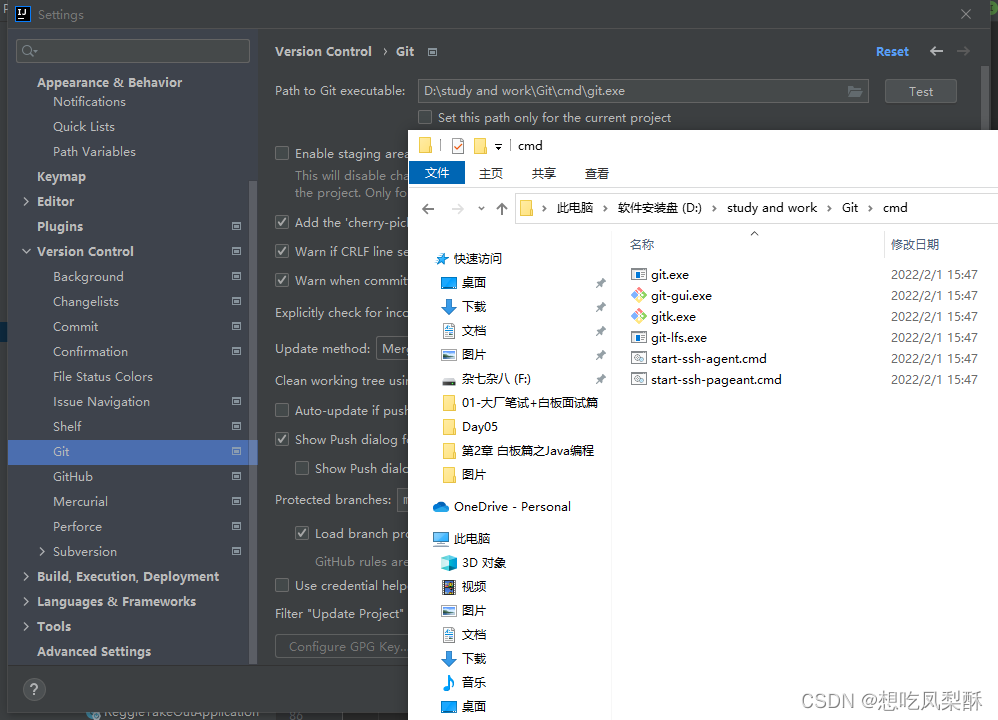Toggle Load branch protection rules checkbox
Image resolution: width=998 pixels, height=720 pixels.
302,533
